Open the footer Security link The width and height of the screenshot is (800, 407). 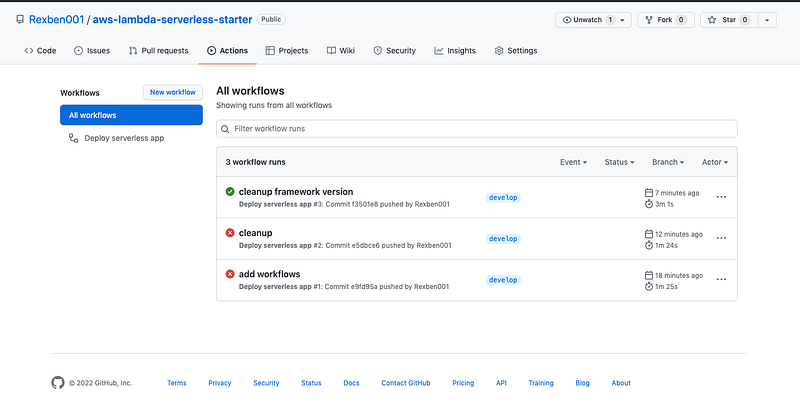(266, 383)
